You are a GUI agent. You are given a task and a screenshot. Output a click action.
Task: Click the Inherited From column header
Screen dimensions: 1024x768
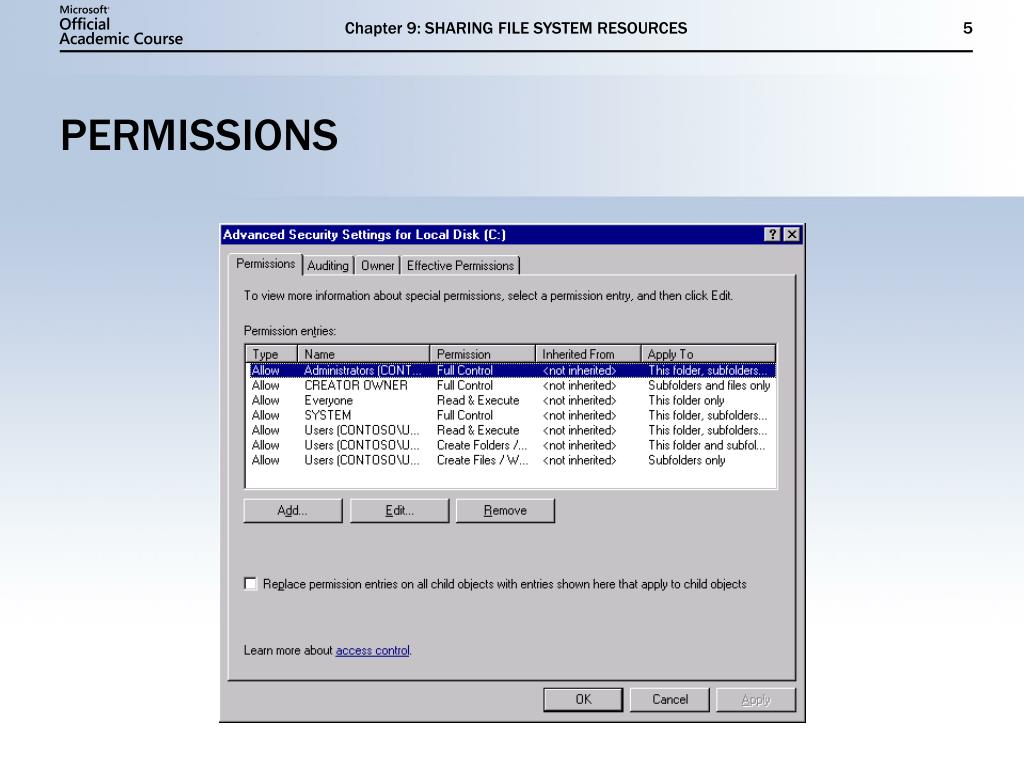(x=588, y=354)
